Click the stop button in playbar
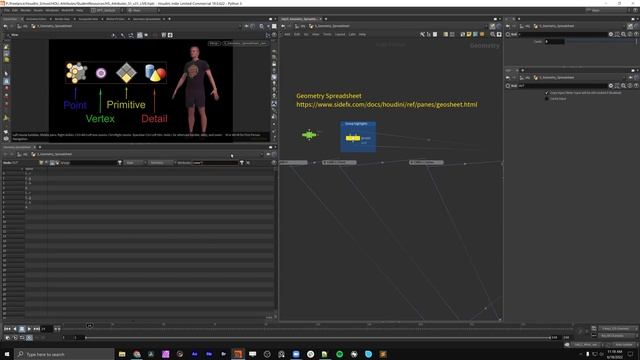 tap(22, 329)
